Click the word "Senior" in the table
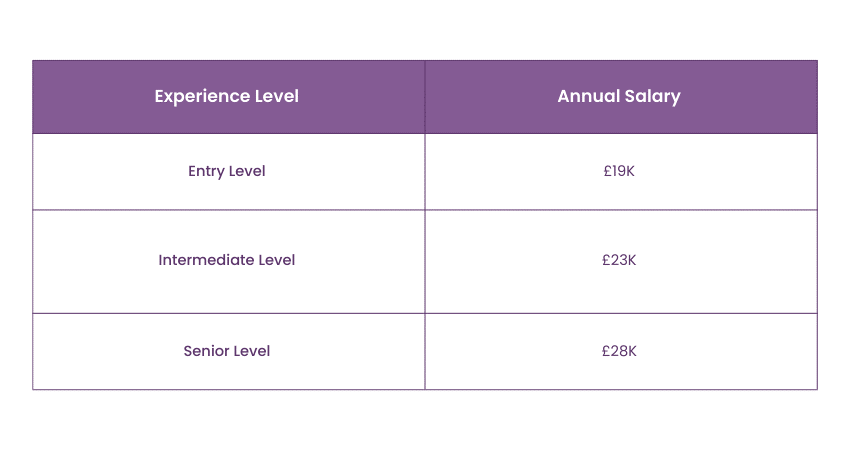 click(206, 351)
